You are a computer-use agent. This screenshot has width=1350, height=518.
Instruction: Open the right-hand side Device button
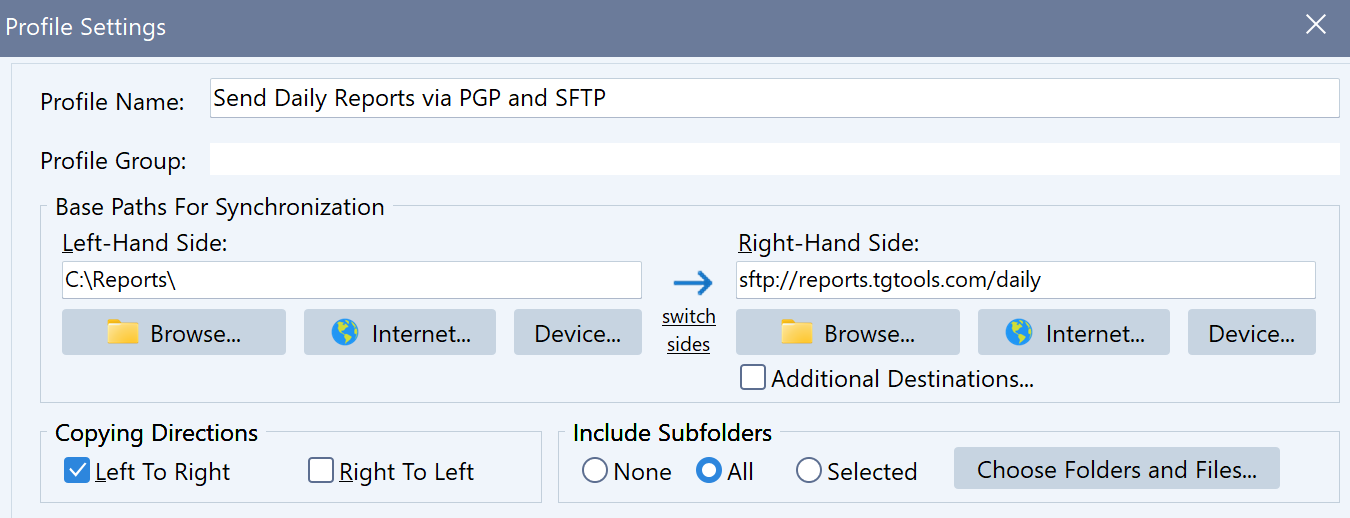coord(1251,333)
